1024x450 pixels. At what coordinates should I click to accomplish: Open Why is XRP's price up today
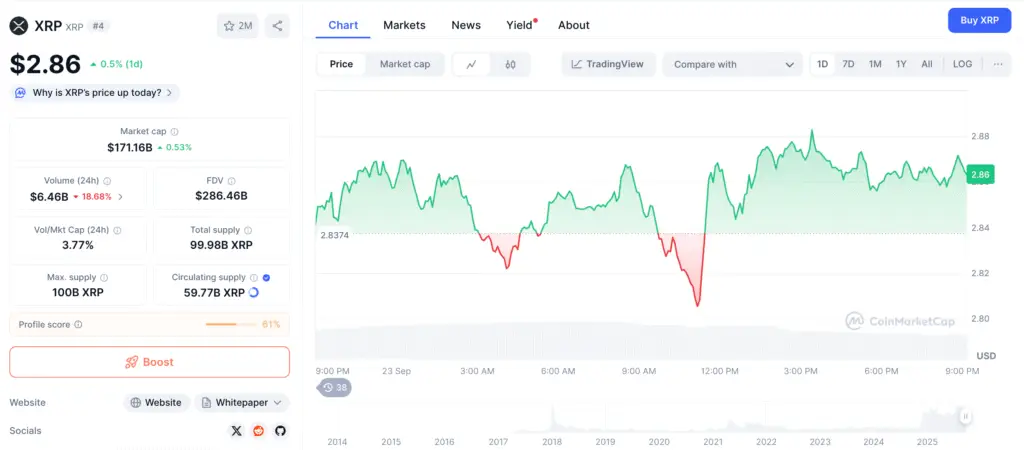coord(95,93)
